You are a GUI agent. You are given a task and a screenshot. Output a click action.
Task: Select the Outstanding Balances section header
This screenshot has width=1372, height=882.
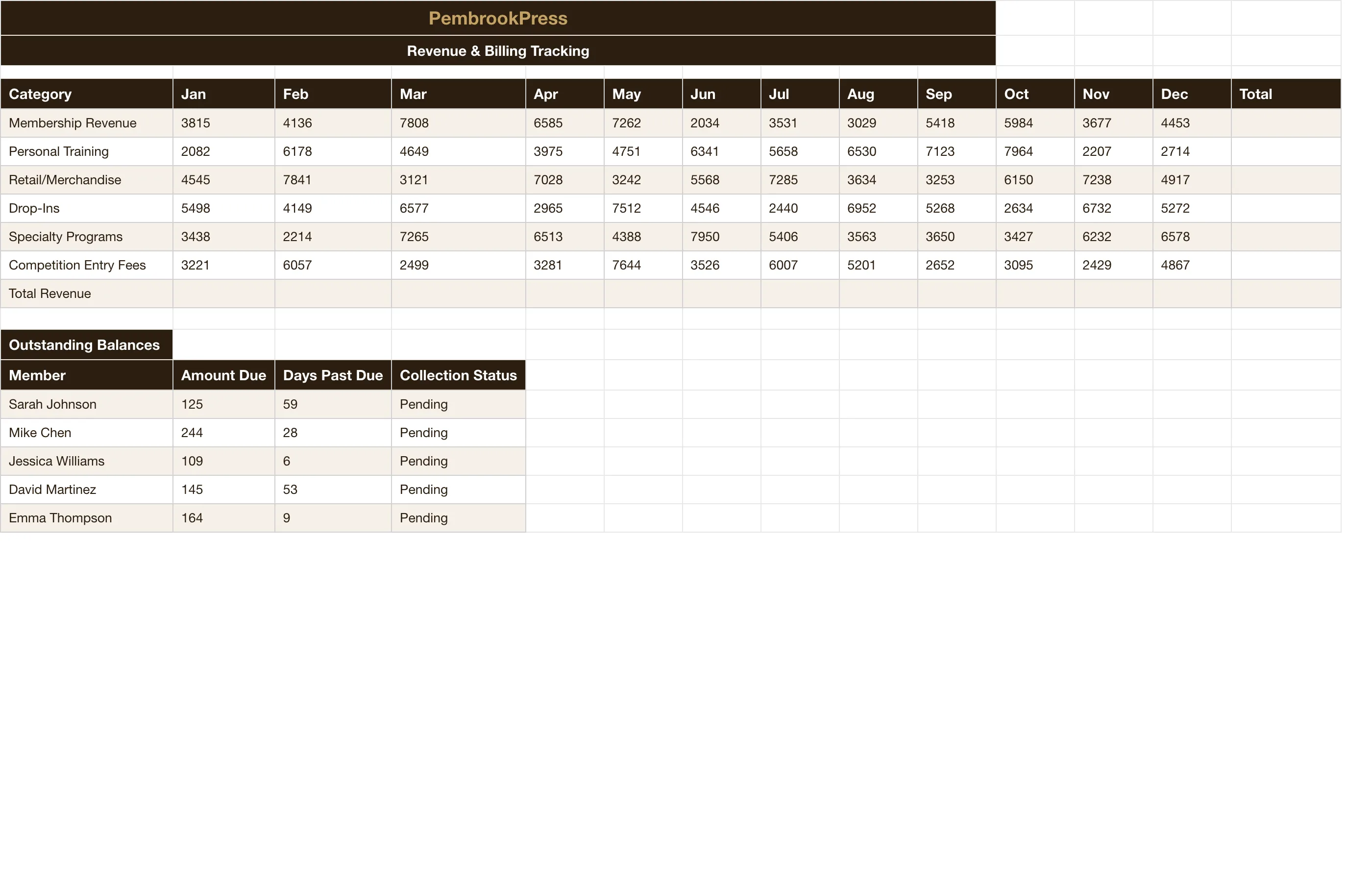coord(86,345)
